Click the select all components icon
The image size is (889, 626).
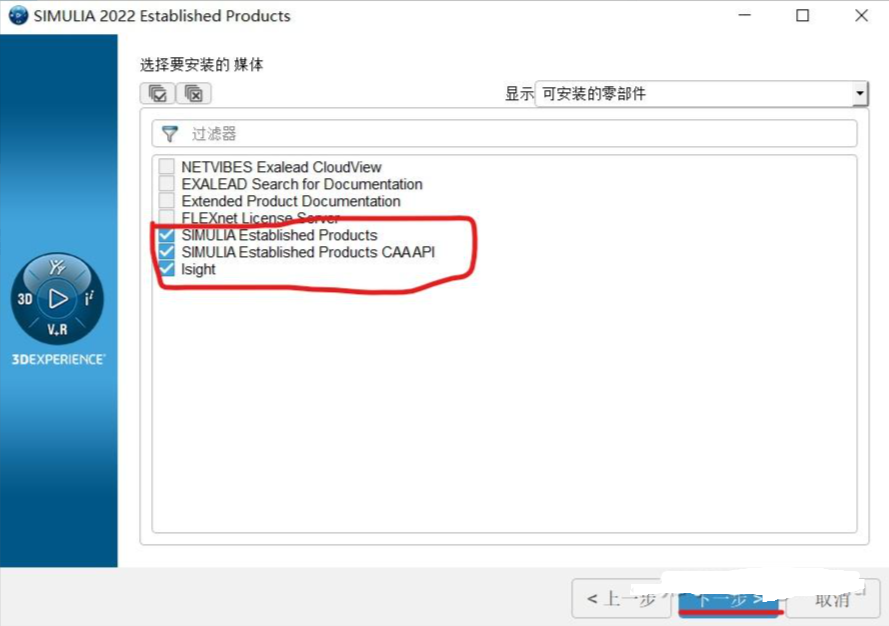pyautogui.click(x=158, y=93)
